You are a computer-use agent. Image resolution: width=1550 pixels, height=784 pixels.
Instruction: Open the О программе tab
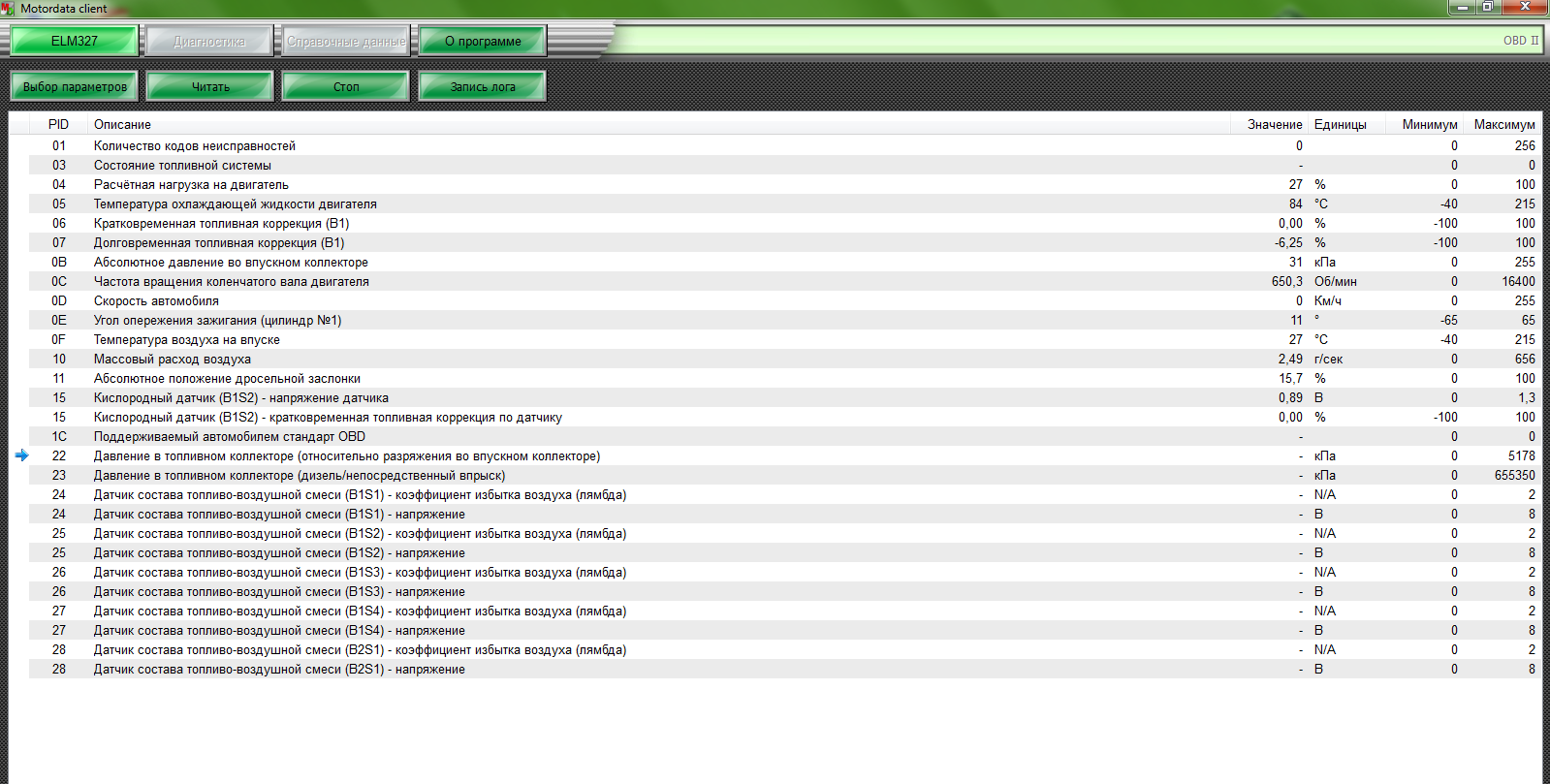[x=483, y=41]
